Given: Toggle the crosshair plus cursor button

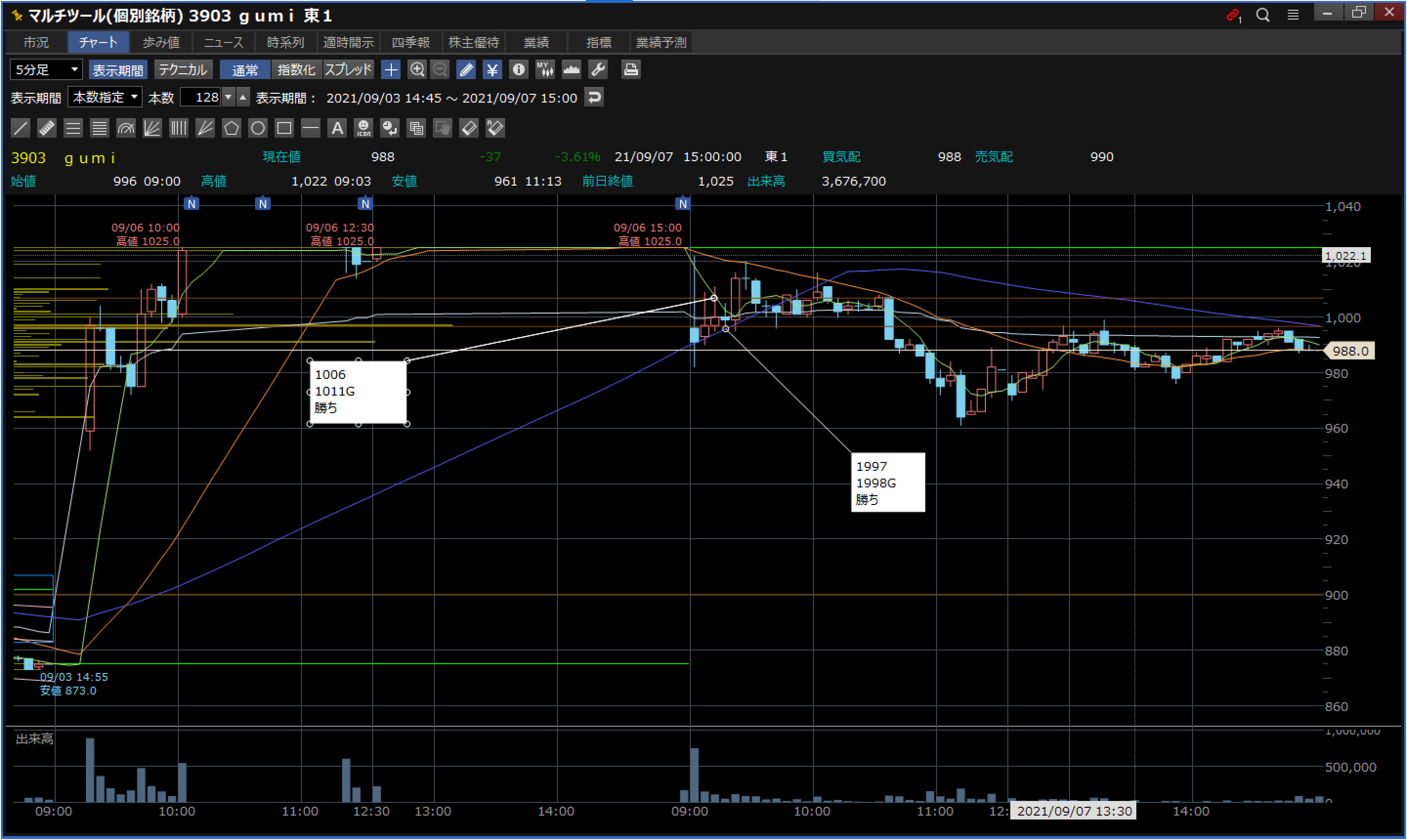Looking at the screenshot, I should [391, 70].
